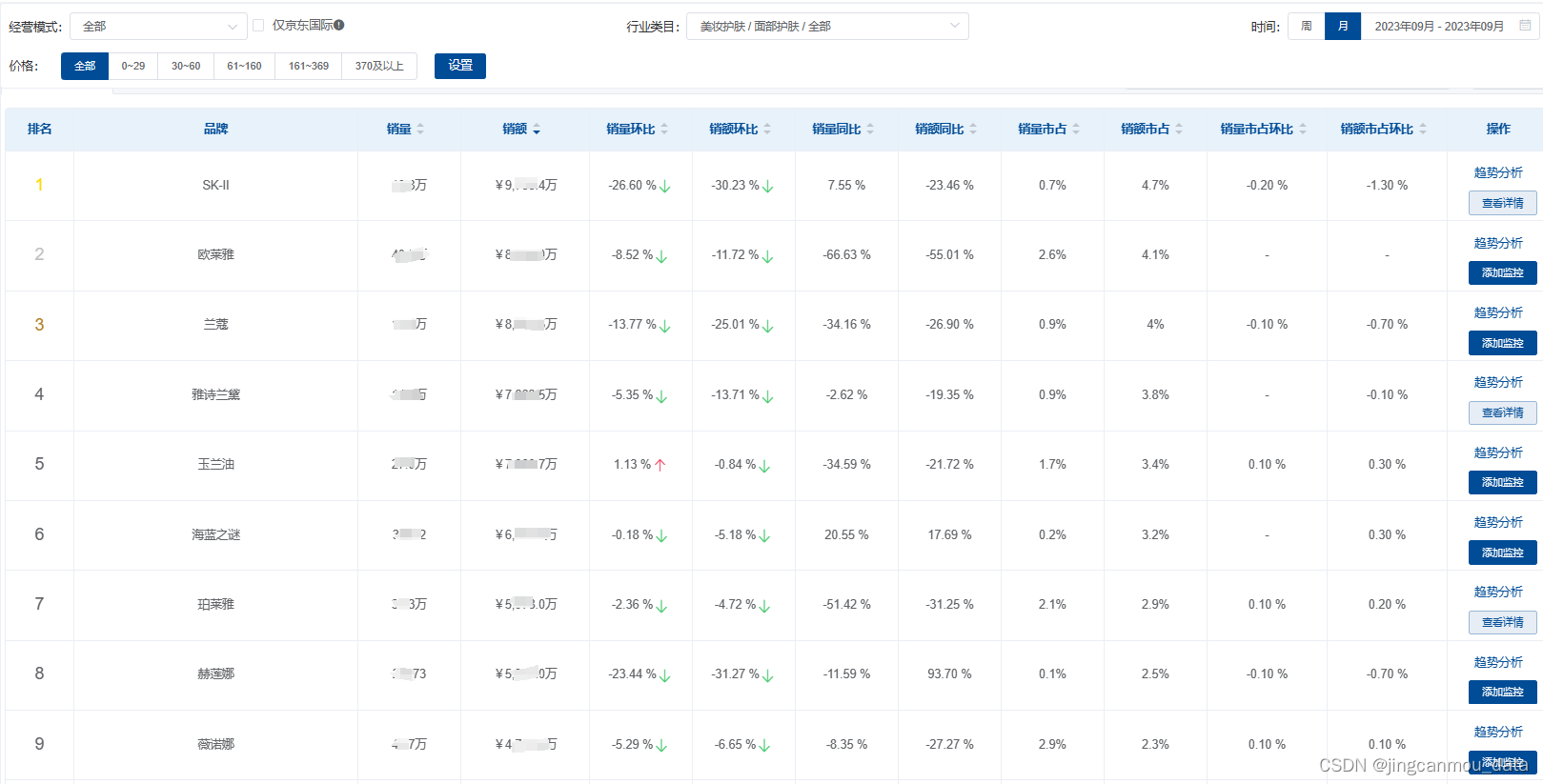Sort by 销额市占环比 column arrows
The image size is (1543, 784).
[1423, 129]
